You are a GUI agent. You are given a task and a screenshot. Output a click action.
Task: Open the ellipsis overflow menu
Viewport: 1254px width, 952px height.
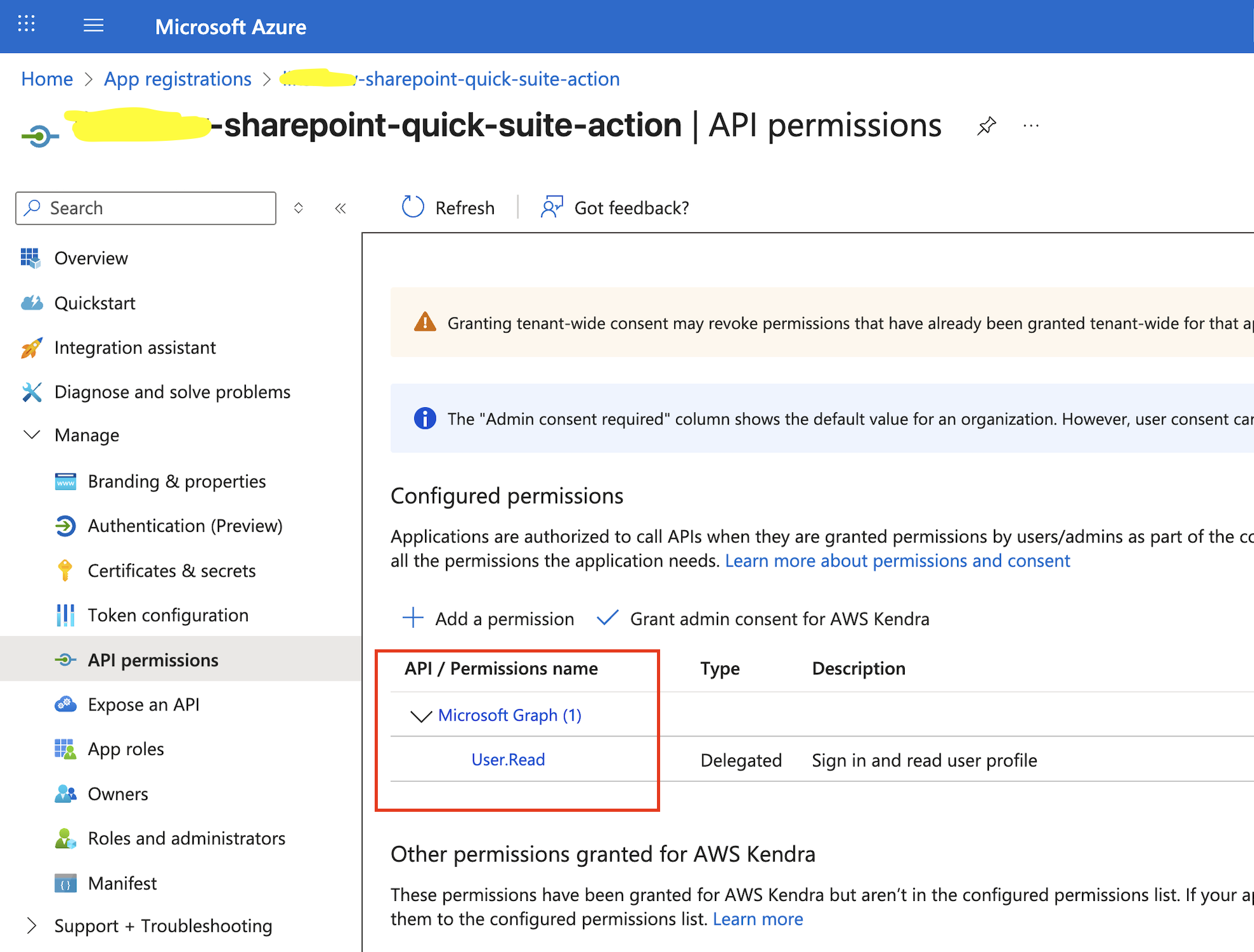tap(1030, 126)
